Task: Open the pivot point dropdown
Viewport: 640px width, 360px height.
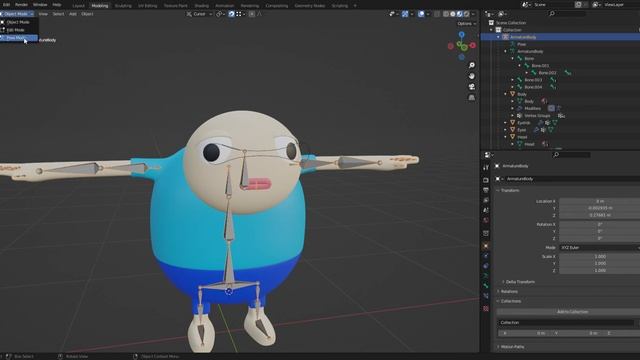Action: pos(220,14)
